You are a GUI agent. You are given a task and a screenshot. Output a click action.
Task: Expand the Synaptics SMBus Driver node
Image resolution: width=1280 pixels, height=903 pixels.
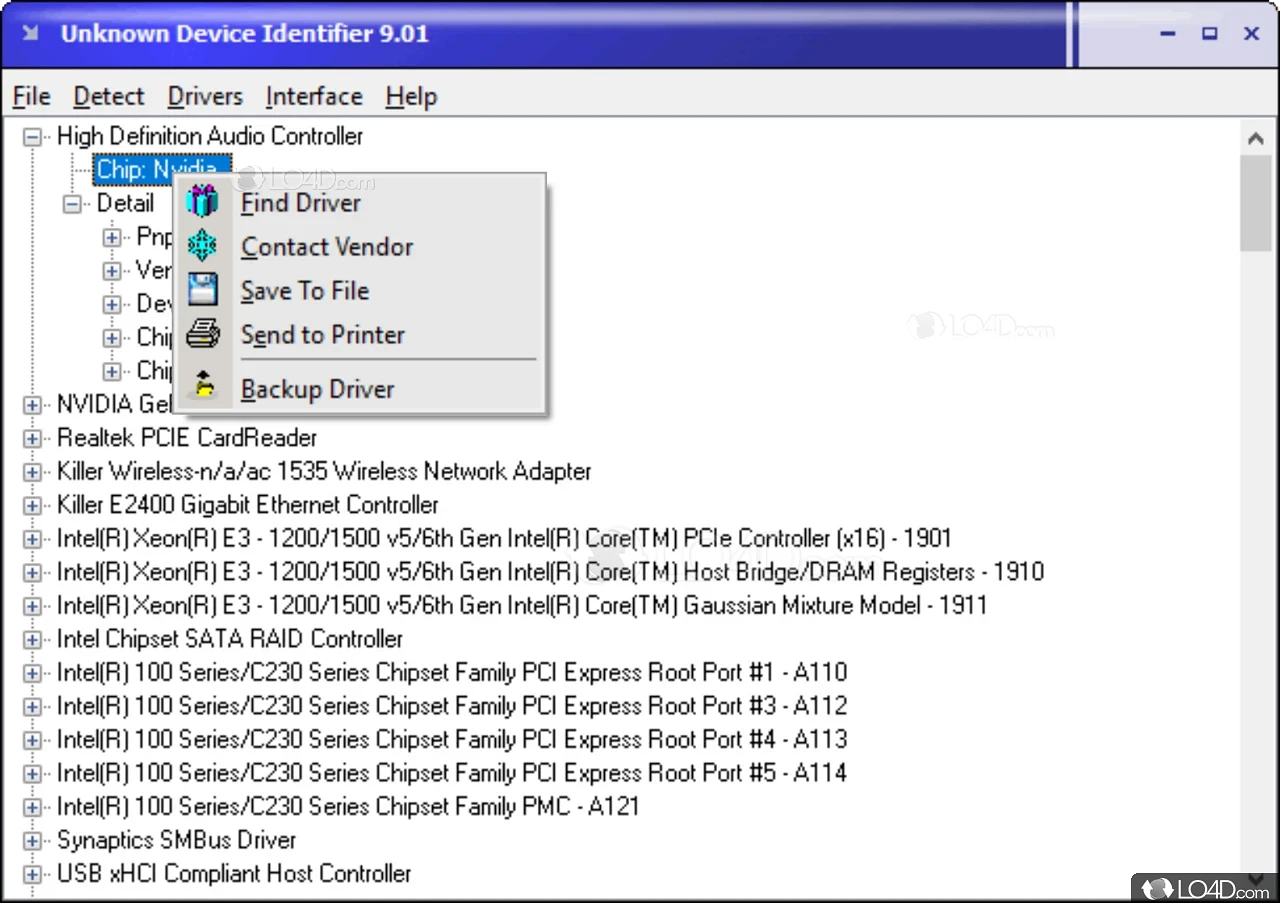32,840
